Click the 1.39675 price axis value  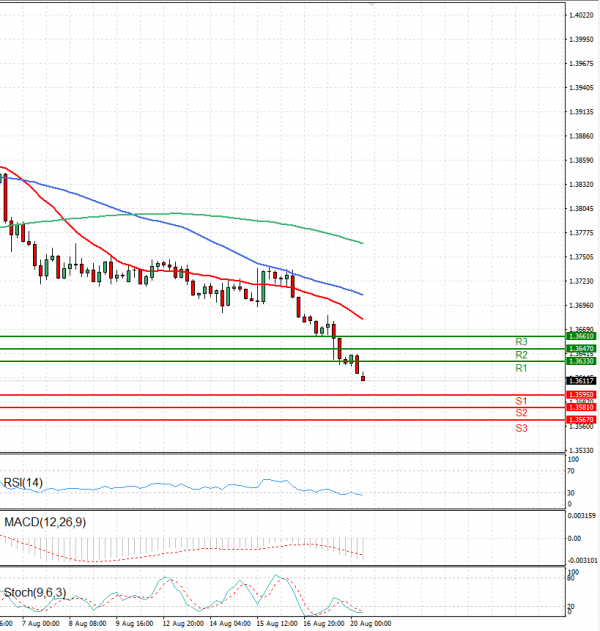[581, 64]
